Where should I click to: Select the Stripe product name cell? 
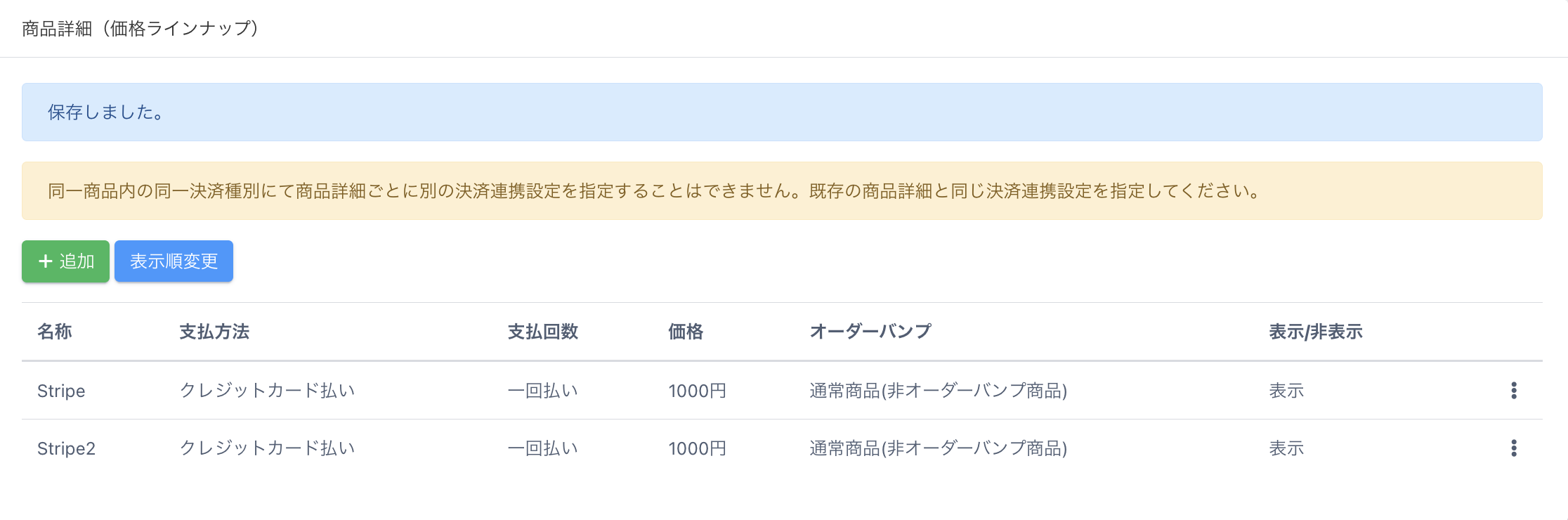coord(61,391)
